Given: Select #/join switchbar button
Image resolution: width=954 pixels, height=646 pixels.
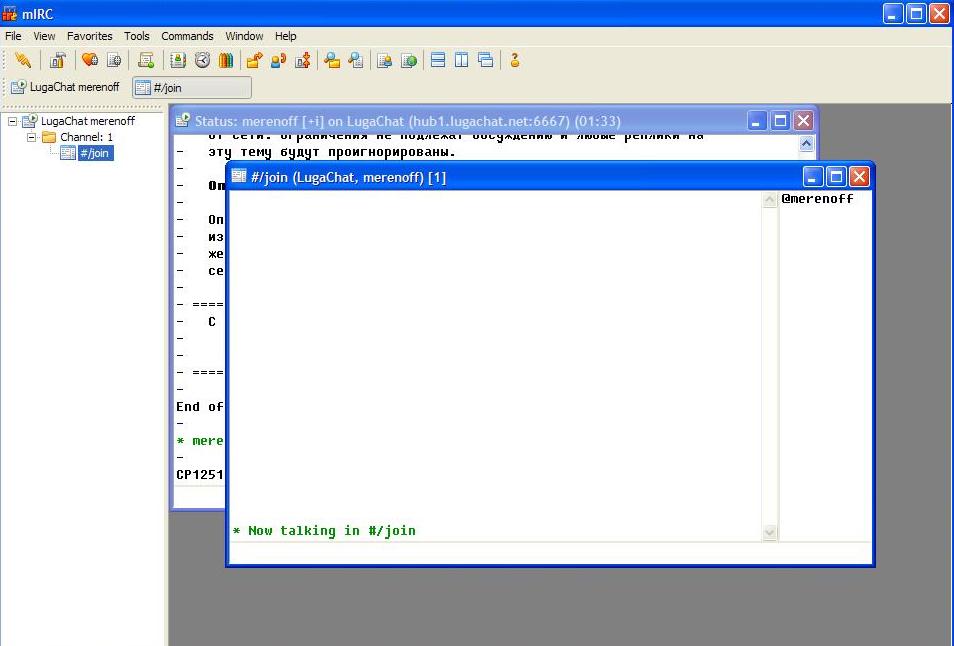Looking at the screenshot, I should (192, 88).
